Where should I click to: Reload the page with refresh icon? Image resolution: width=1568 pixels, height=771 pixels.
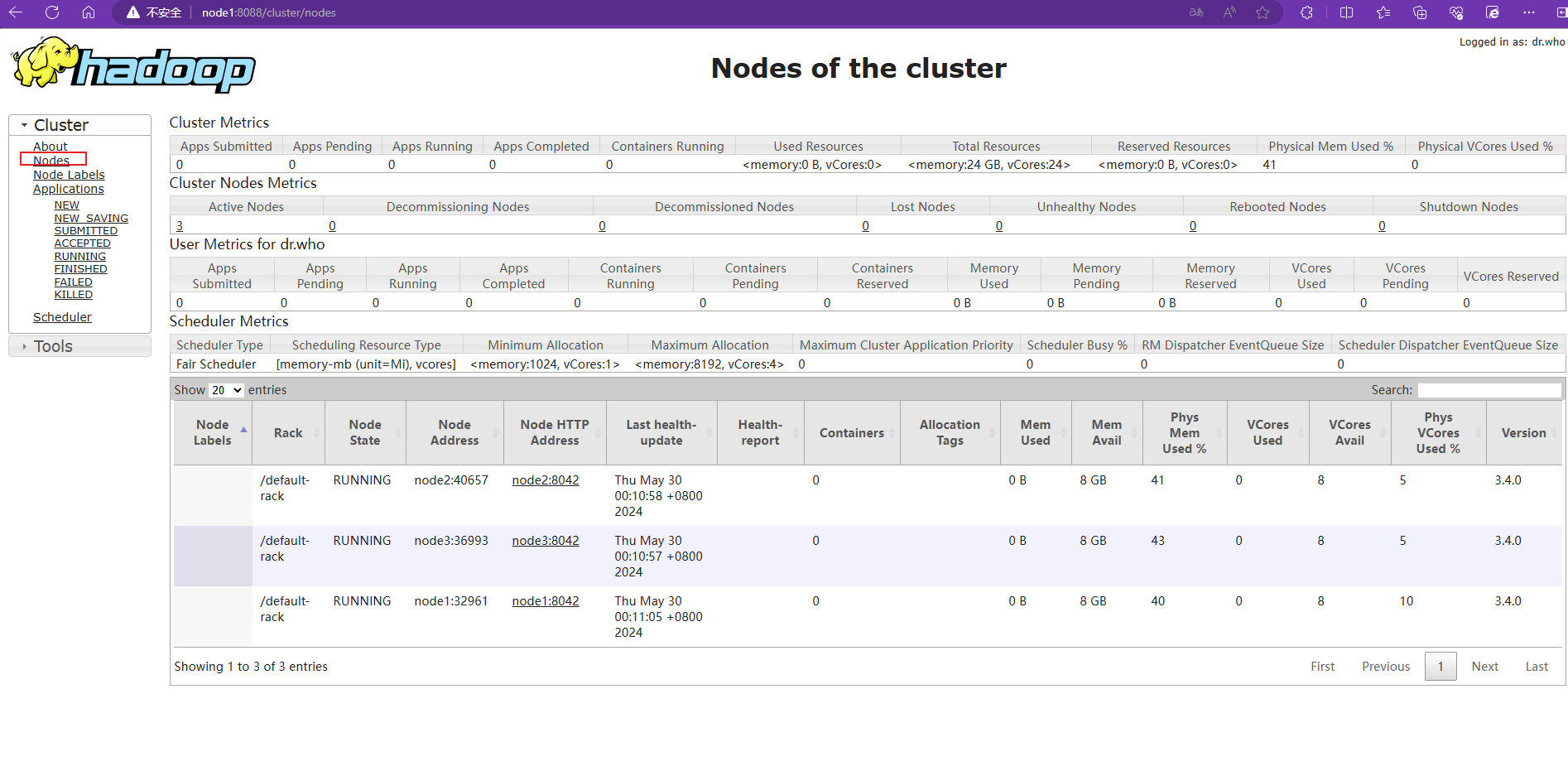tap(52, 12)
